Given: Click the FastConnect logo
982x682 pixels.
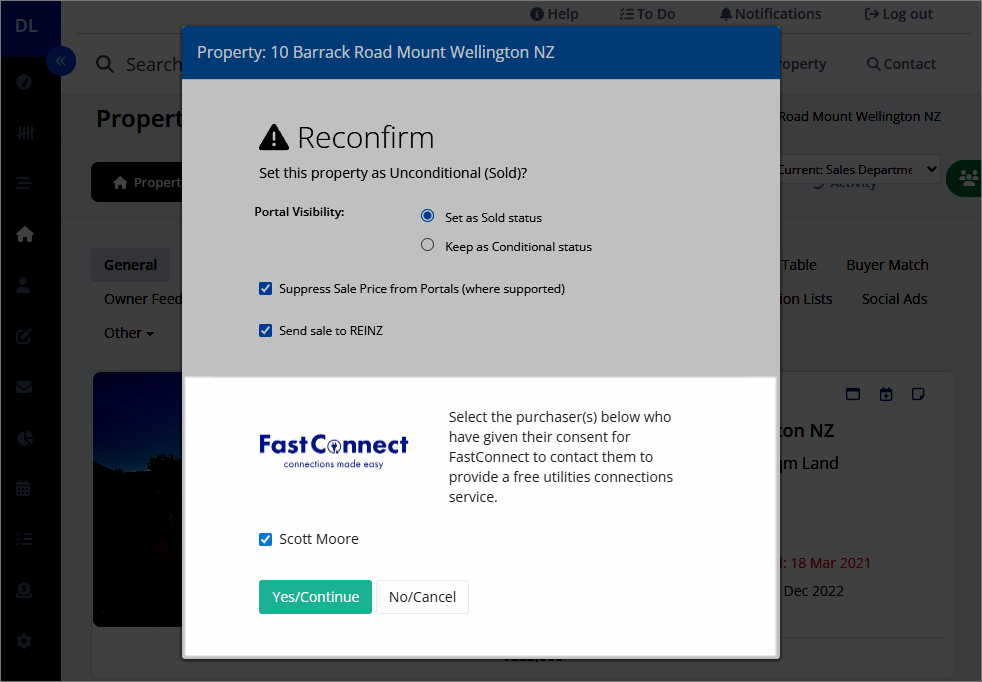Looking at the screenshot, I should pyautogui.click(x=333, y=452).
